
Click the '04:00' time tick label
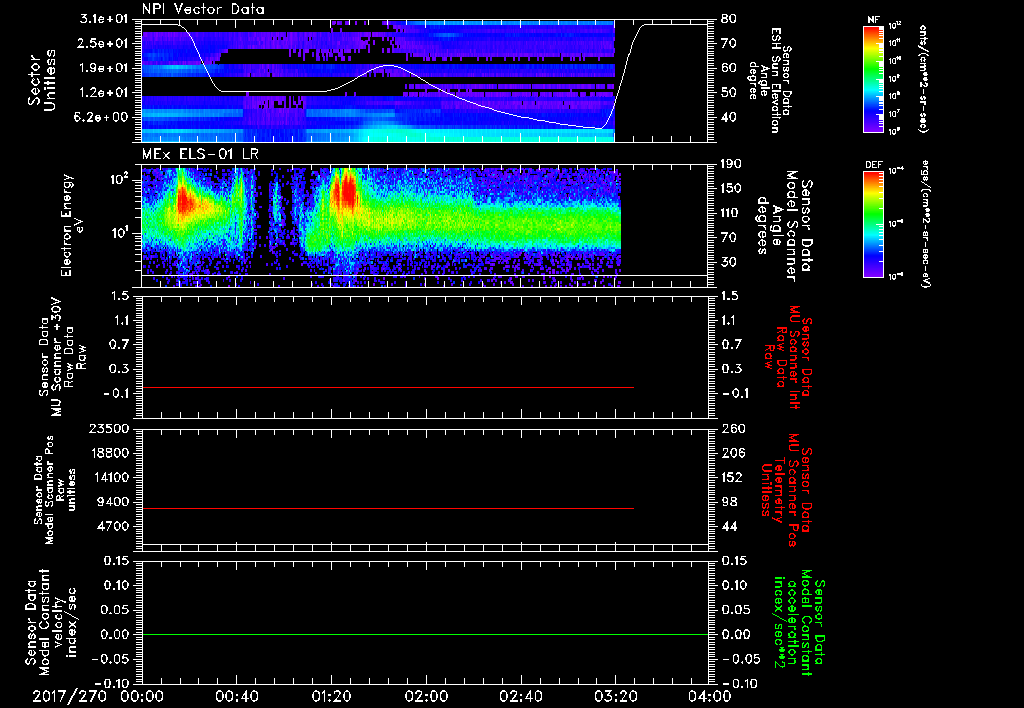[709, 696]
